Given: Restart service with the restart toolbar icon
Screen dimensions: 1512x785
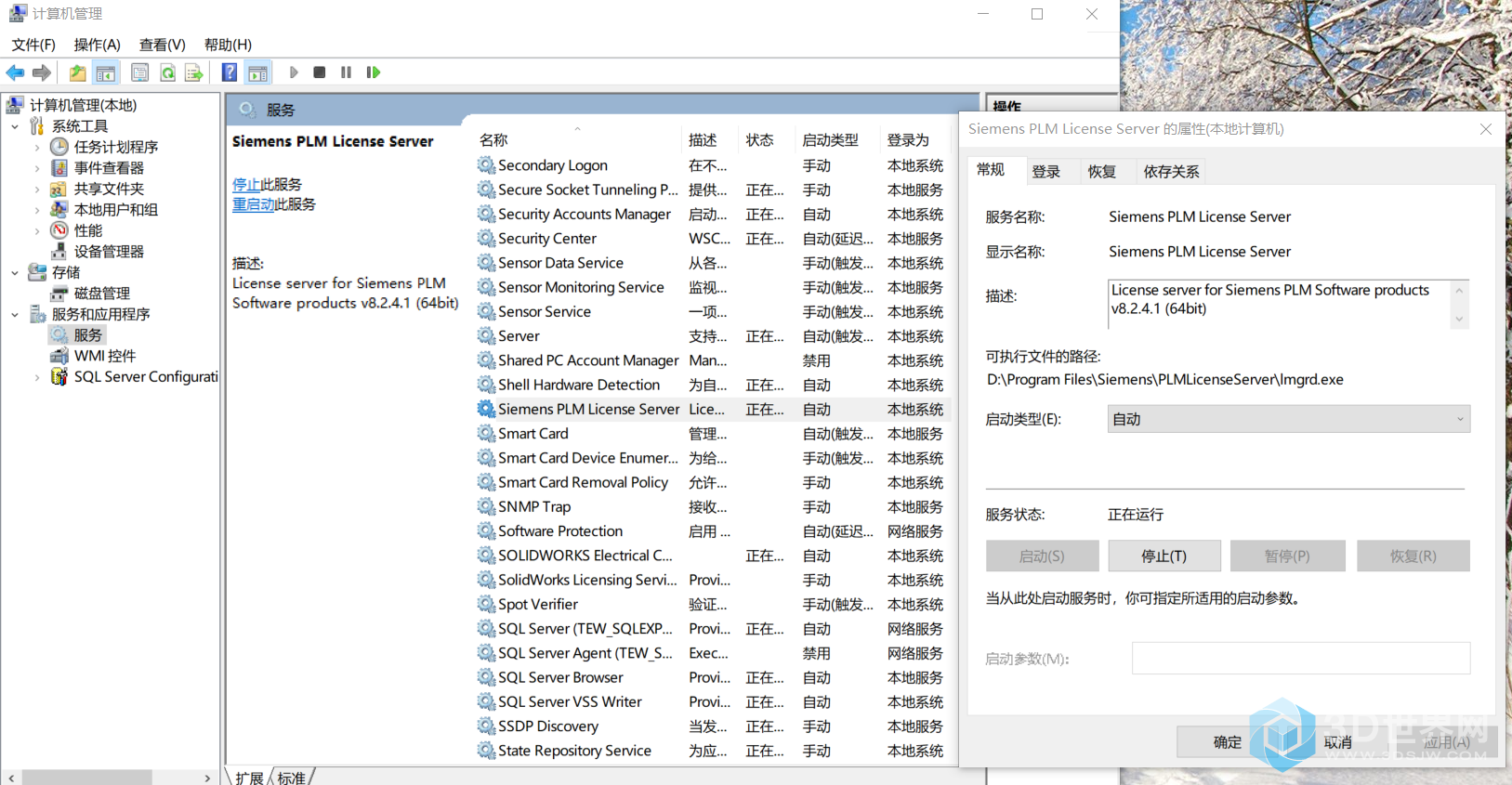Looking at the screenshot, I should 373,72.
